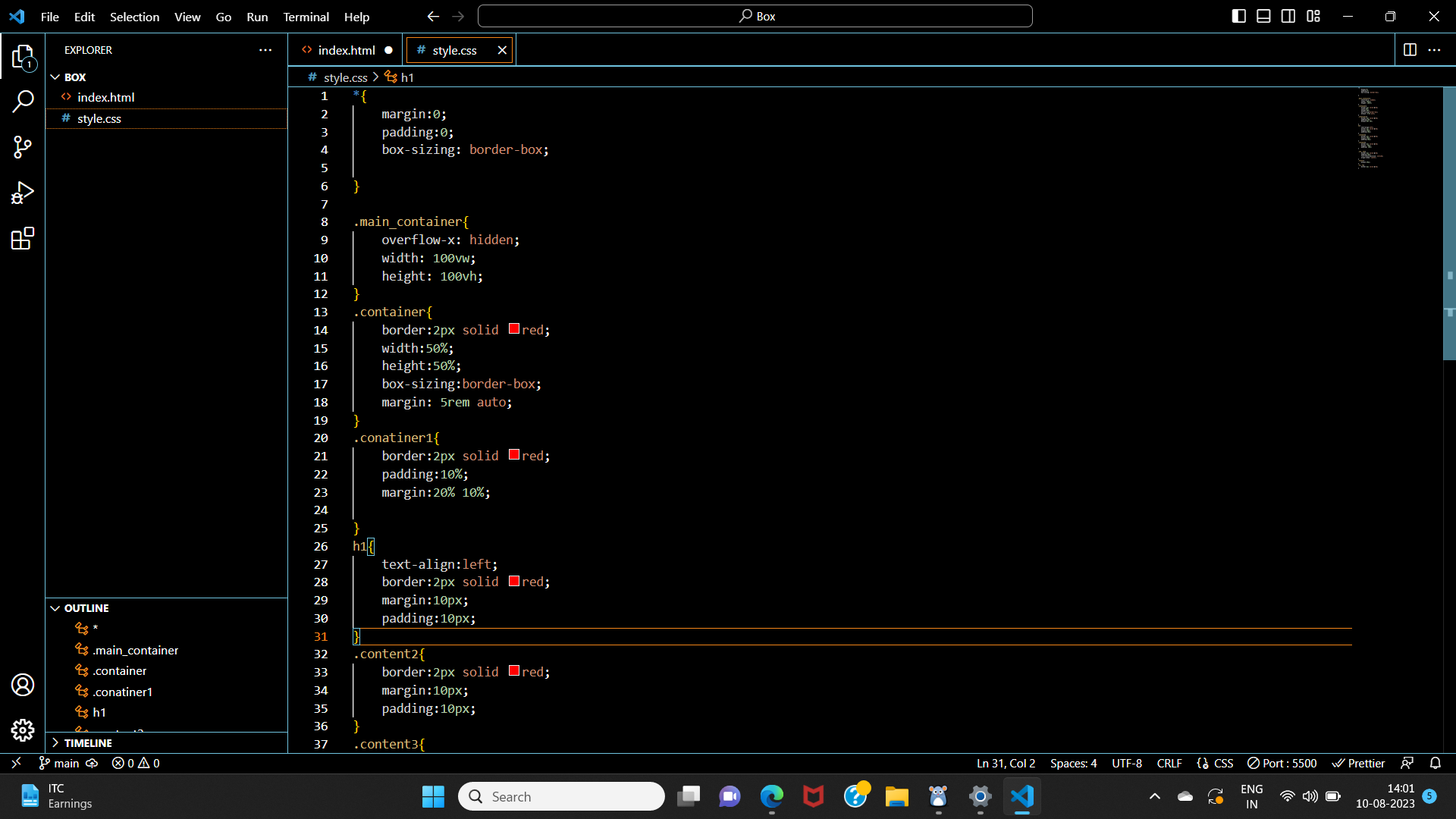This screenshot has width=1456, height=819.
Task: Click Port : 5500 Live Server button
Action: pyautogui.click(x=1282, y=763)
